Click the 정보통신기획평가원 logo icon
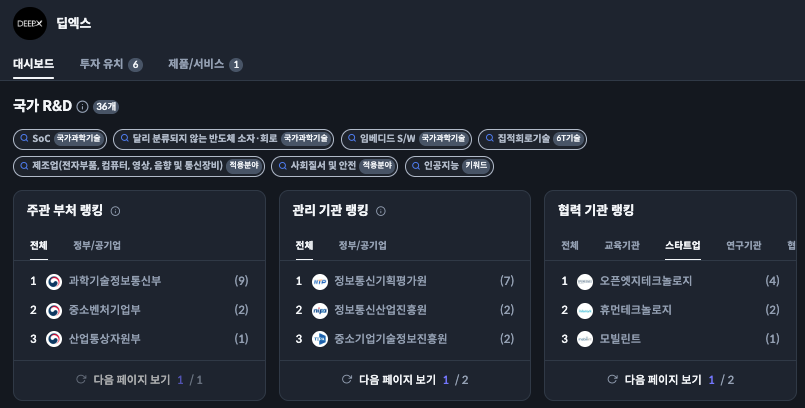The image size is (805, 408). [x=320, y=282]
